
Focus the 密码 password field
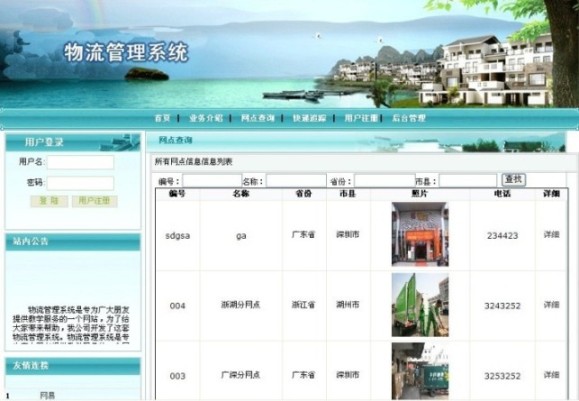pyautogui.click(x=80, y=183)
